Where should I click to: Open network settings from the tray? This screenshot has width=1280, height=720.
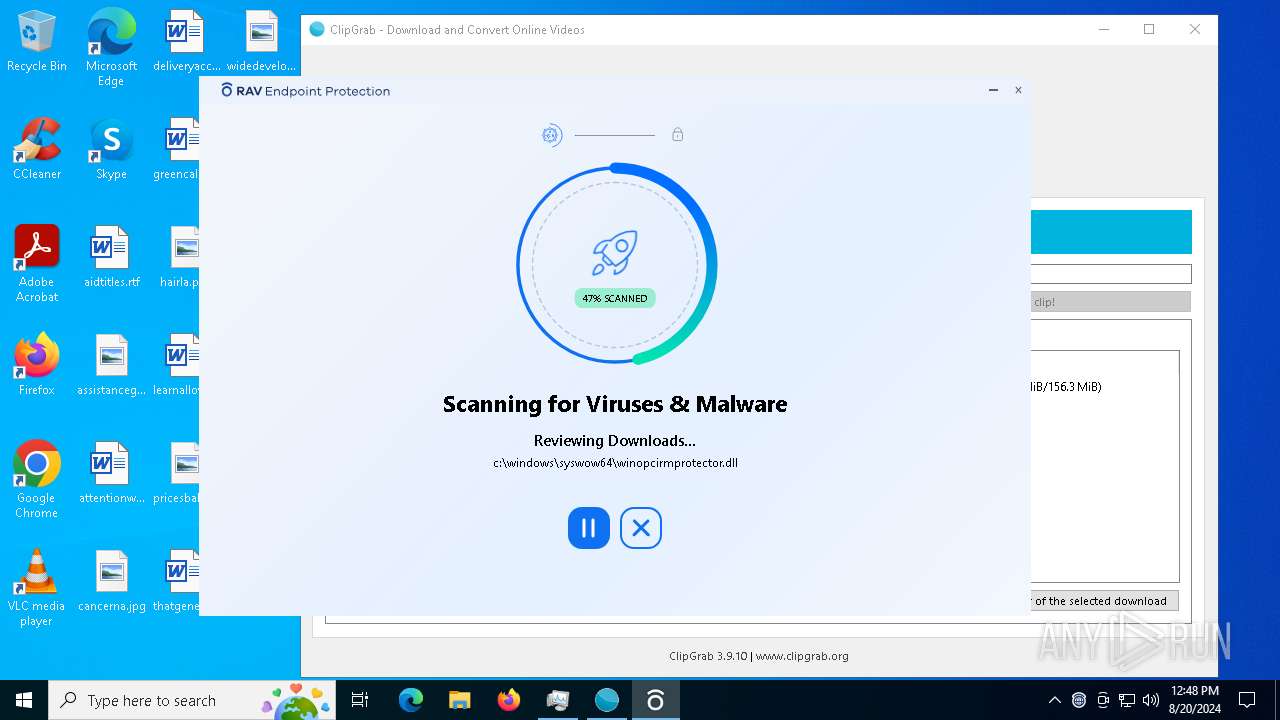(1127, 700)
